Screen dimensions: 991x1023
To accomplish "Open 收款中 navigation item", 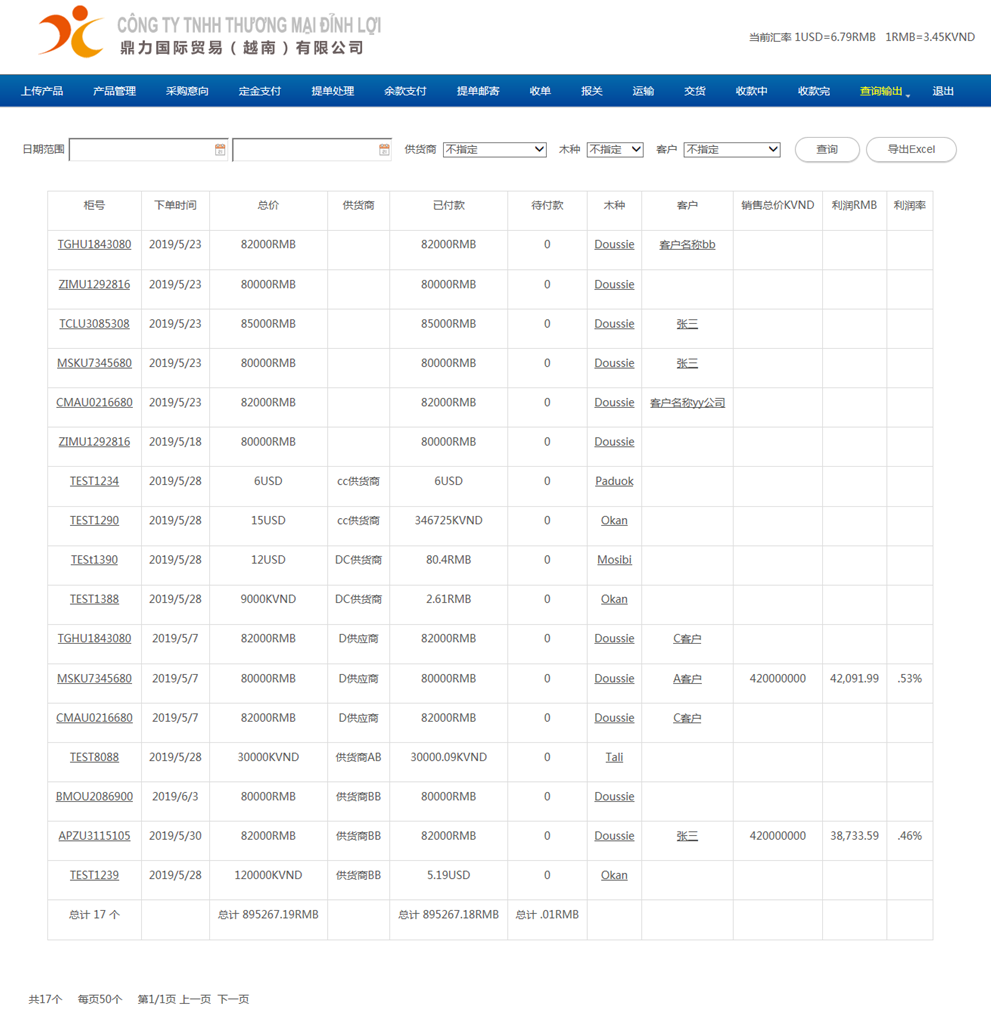I will coord(752,91).
